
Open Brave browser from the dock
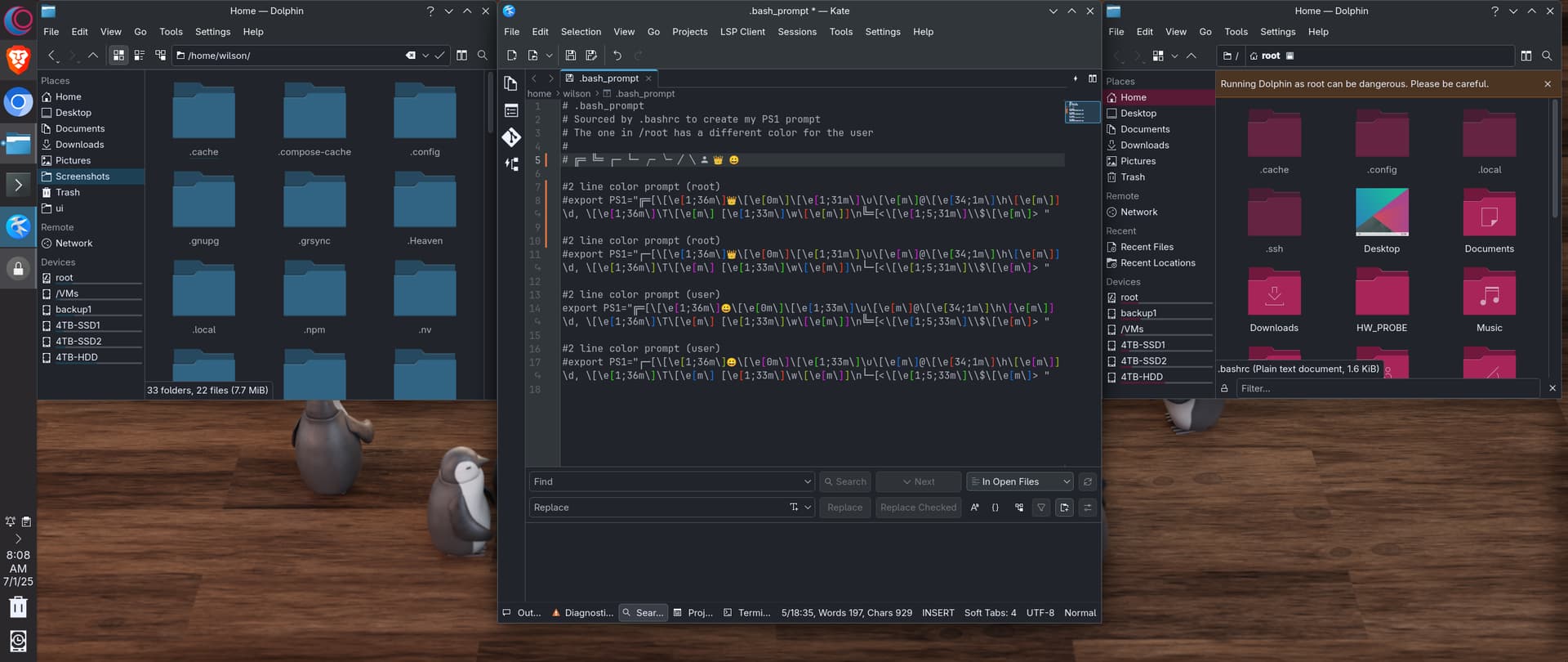pyautogui.click(x=18, y=60)
